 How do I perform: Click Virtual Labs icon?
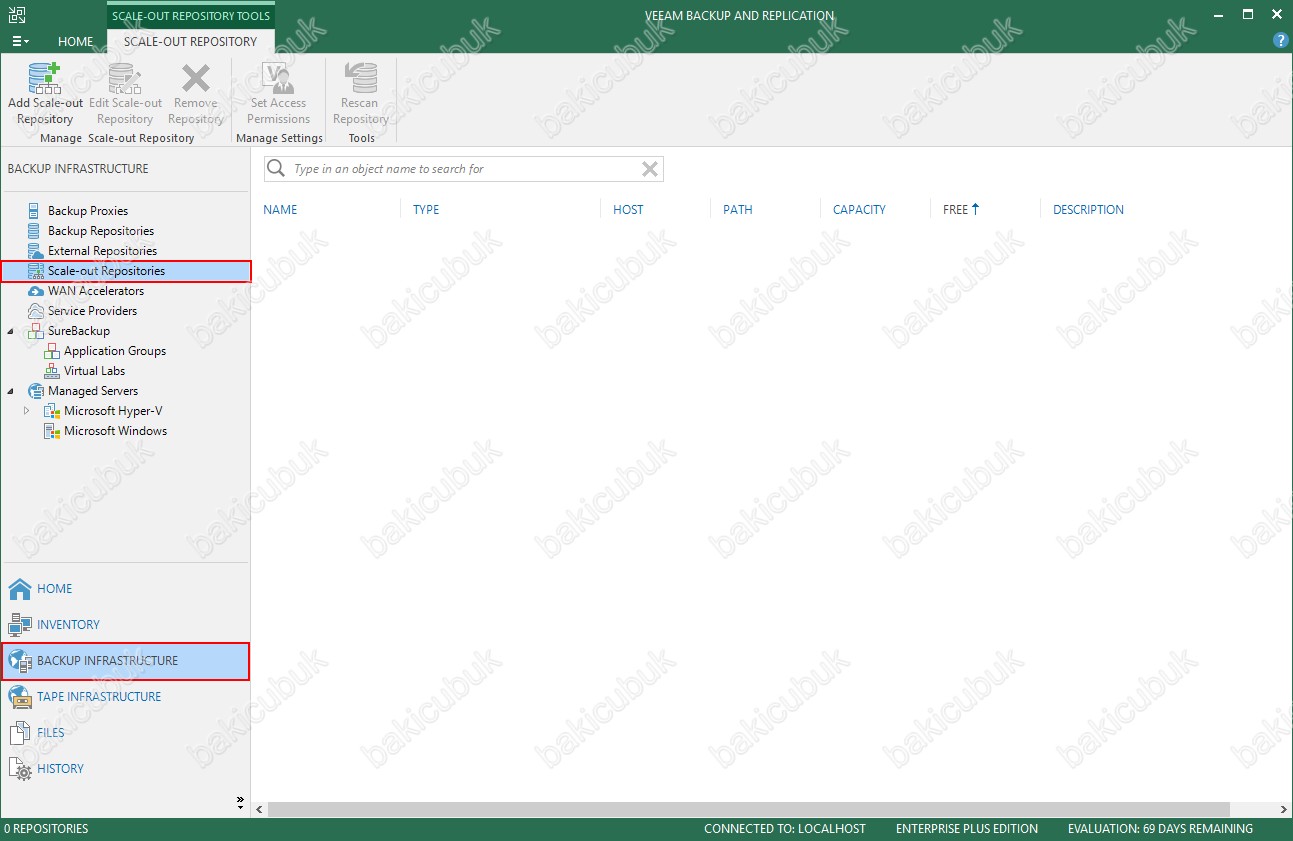pyautogui.click(x=52, y=371)
